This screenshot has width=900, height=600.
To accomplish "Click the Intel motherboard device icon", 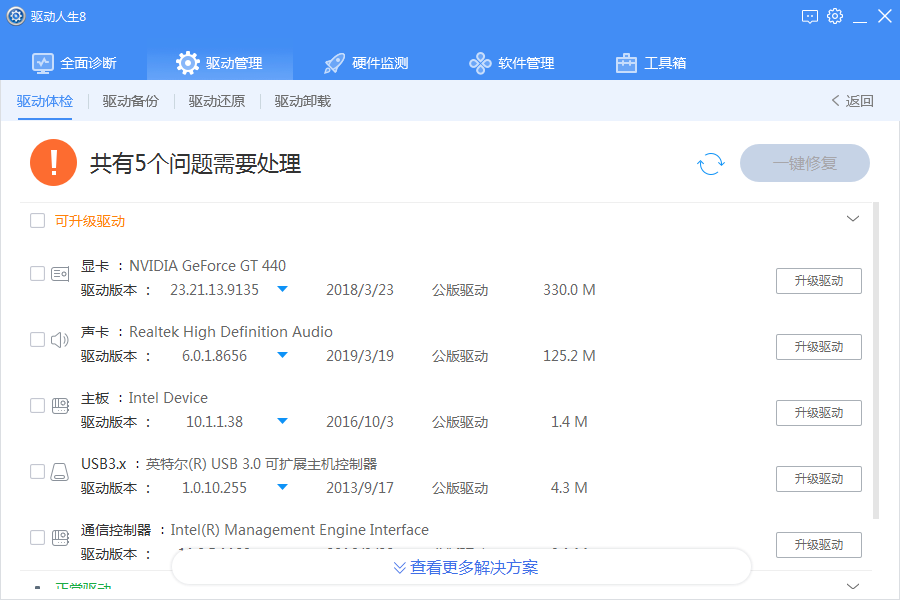I will pos(60,406).
